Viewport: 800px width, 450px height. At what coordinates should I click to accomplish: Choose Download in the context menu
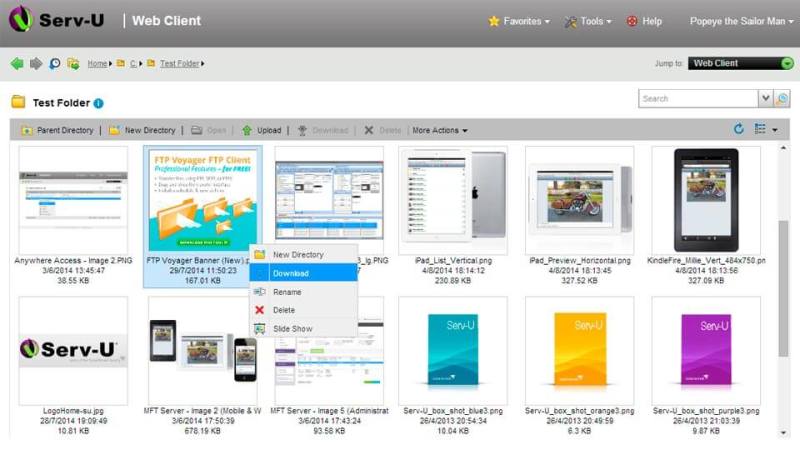[304, 273]
